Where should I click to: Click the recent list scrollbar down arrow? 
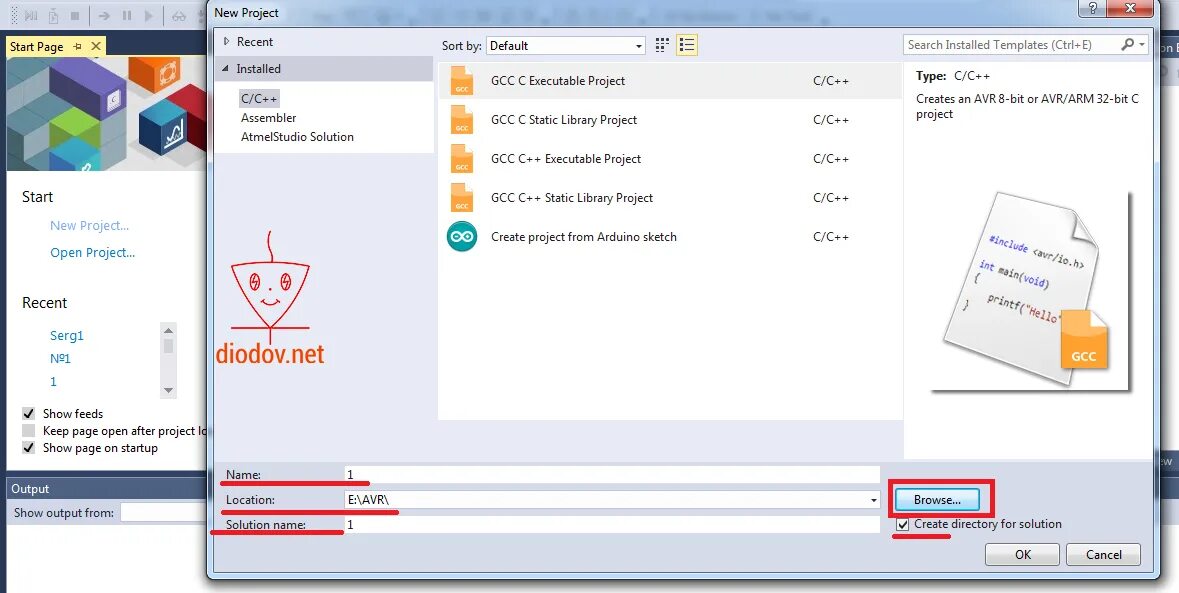[x=168, y=390]
